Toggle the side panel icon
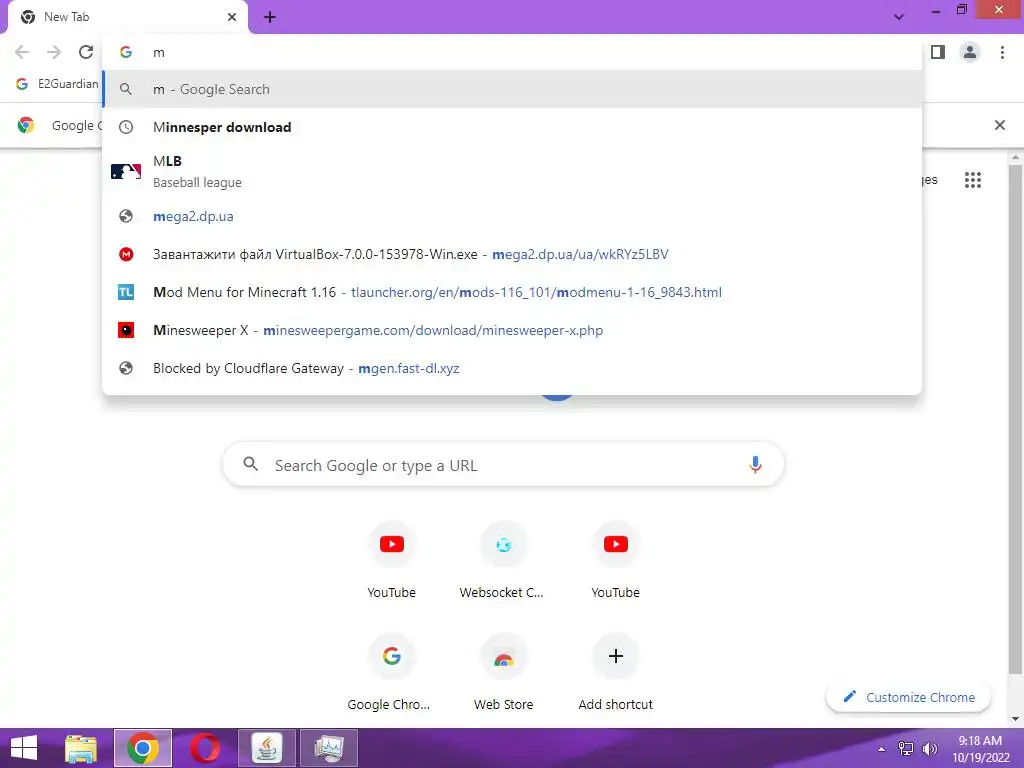Viewport: 1024px width, 768px height. click(x=938, y=52)
